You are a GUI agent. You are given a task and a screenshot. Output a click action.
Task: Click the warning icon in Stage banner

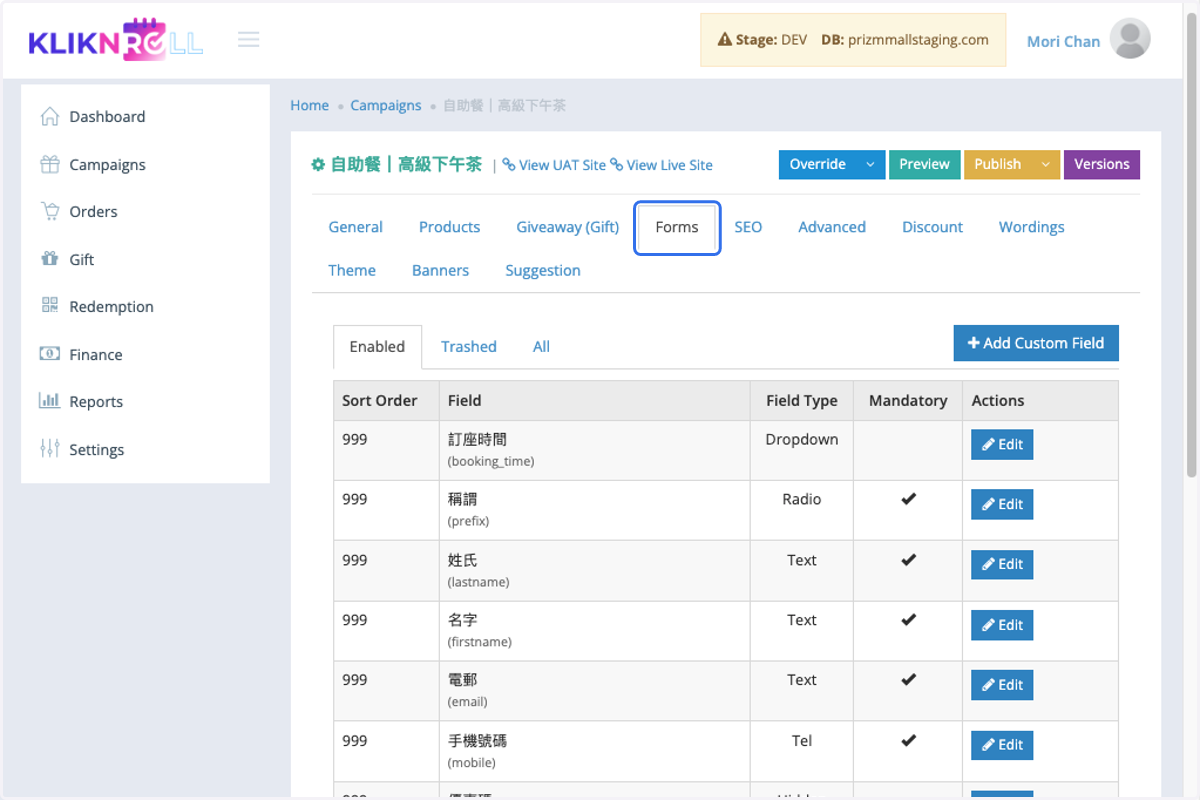tap(725, 41)
